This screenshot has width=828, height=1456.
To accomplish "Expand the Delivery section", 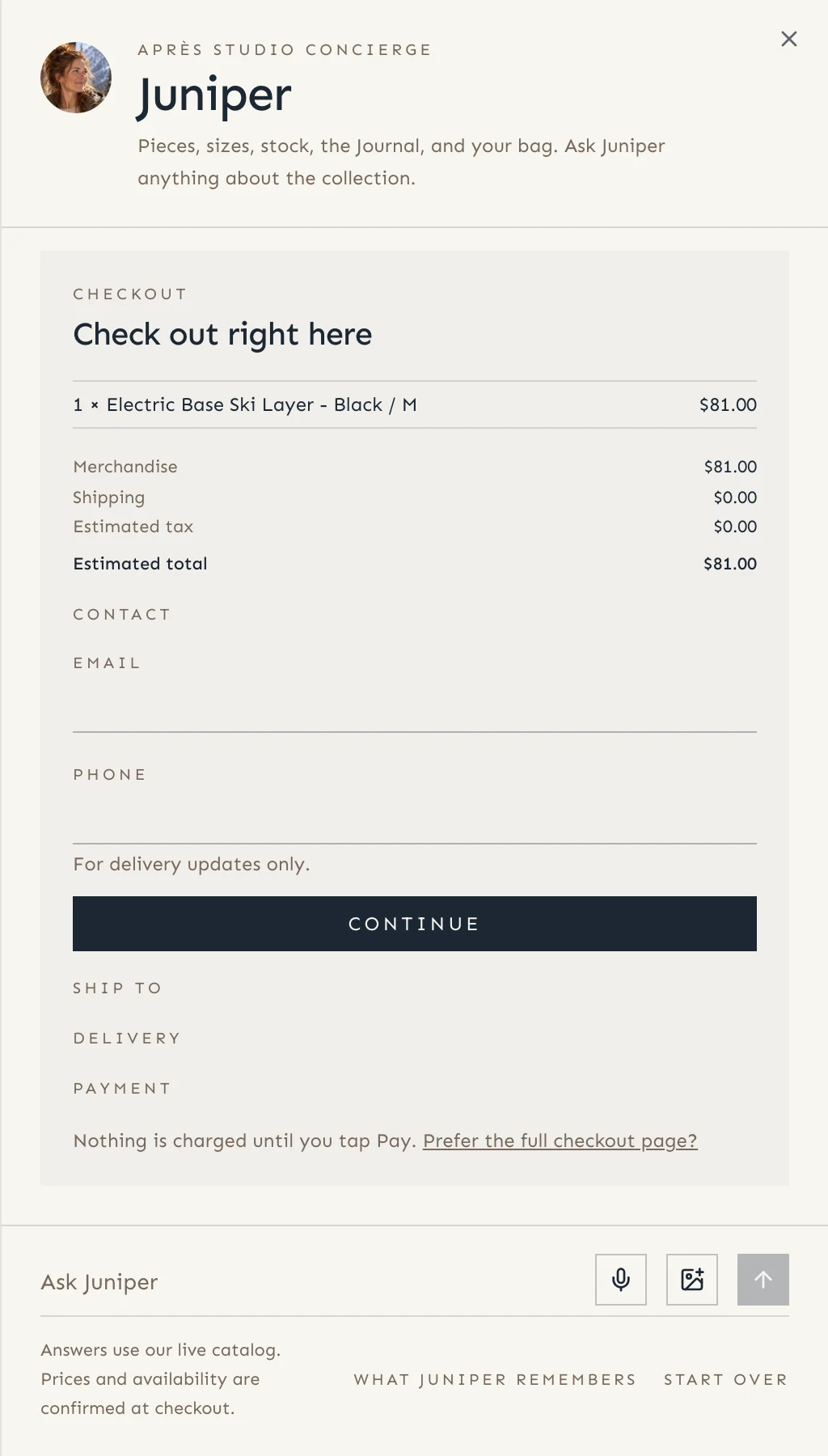I will [127, 1038].
